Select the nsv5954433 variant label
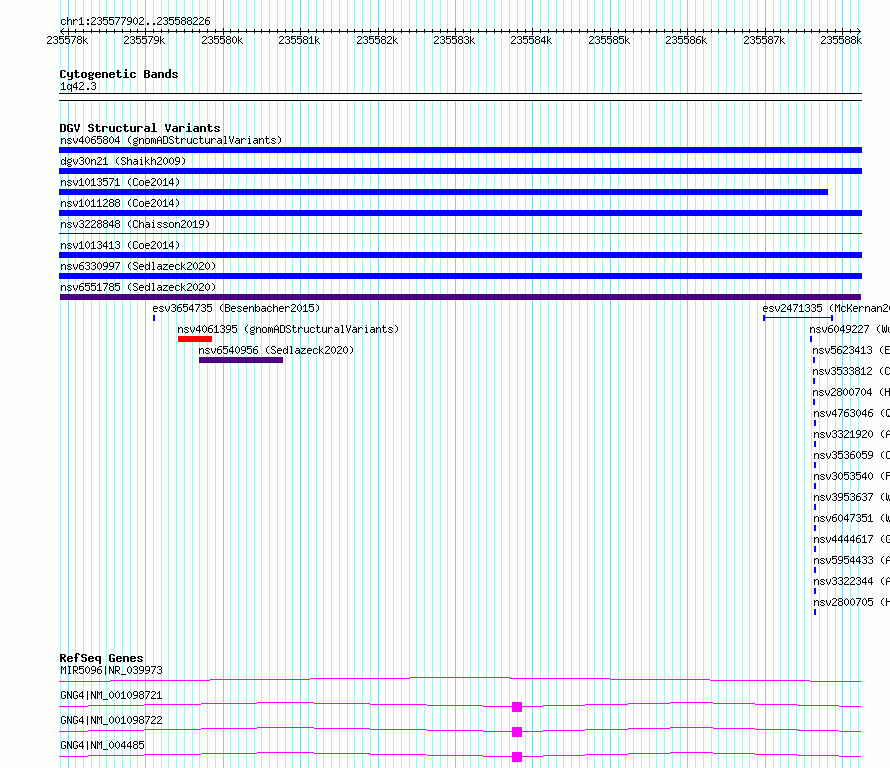 tap(851, 560)
